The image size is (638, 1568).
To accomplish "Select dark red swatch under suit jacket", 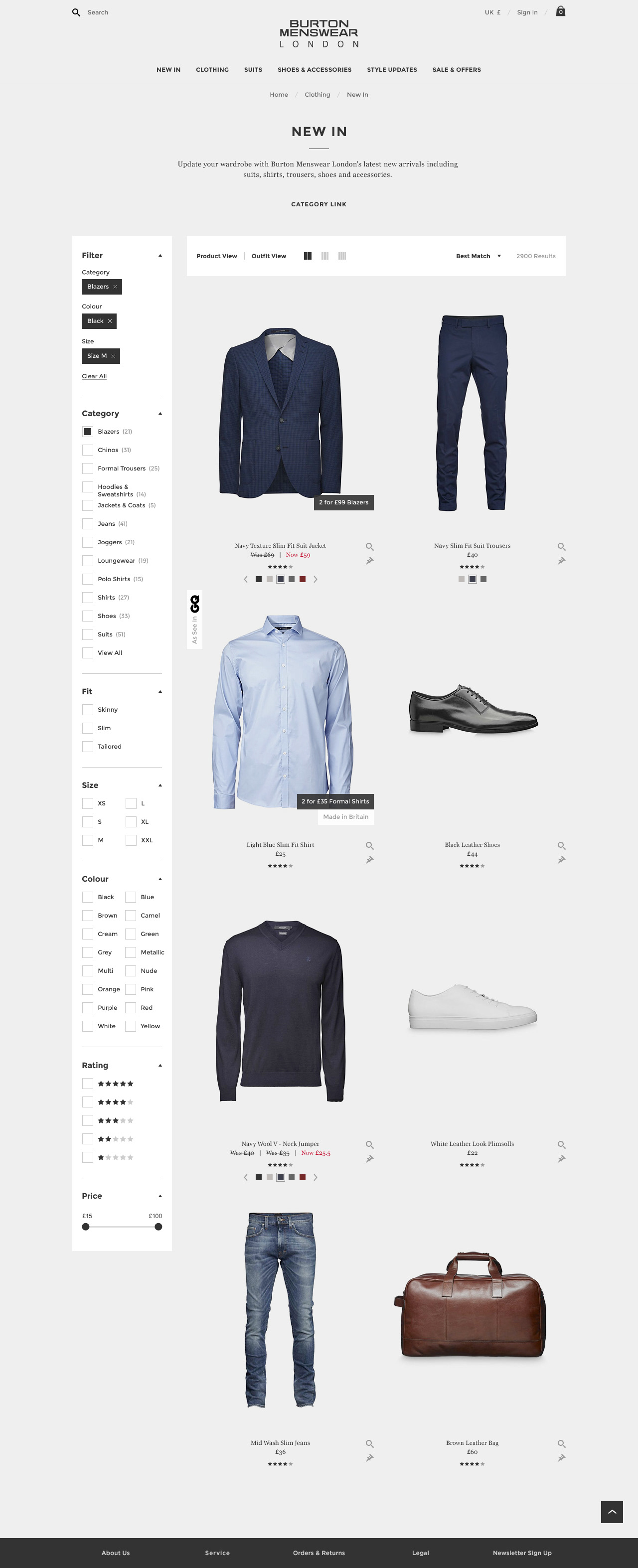I will point(303,579).
